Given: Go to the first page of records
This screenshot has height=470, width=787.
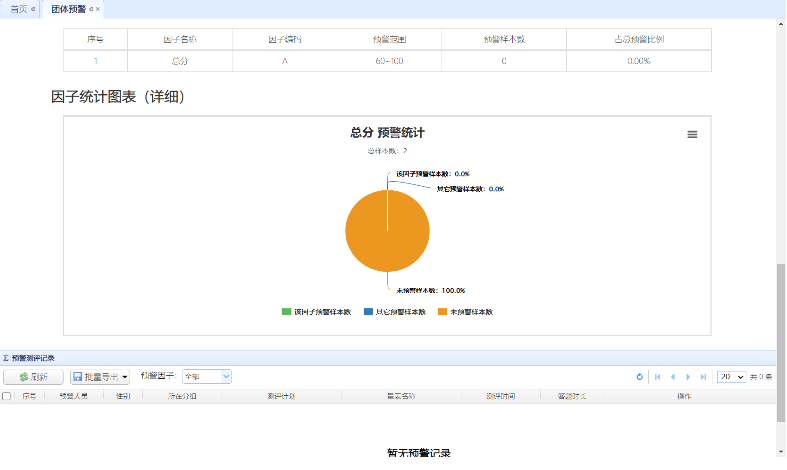Looking at the screenshot, I should click(657, 377).
